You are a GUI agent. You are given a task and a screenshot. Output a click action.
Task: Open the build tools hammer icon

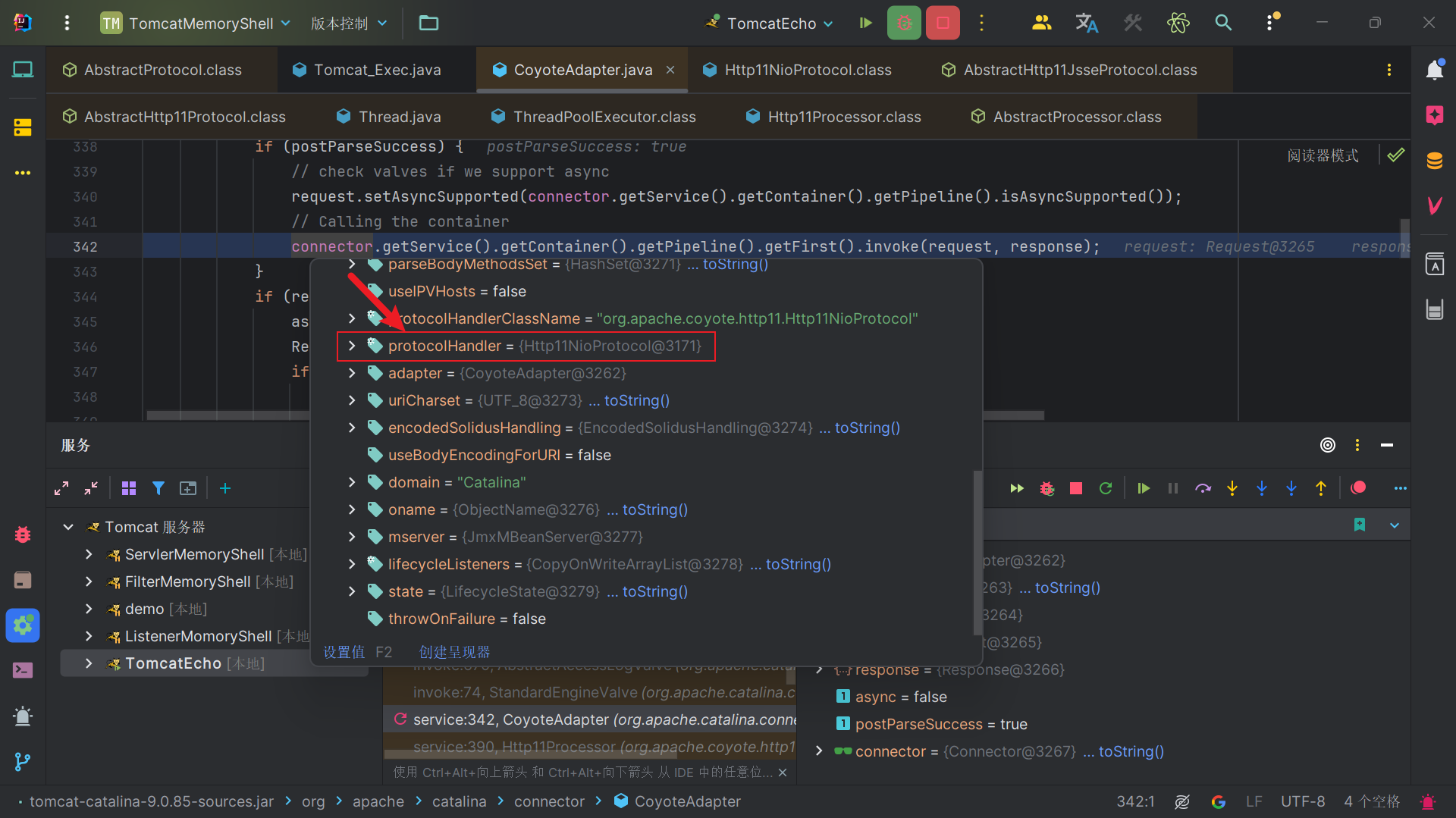click(1132, 23)
